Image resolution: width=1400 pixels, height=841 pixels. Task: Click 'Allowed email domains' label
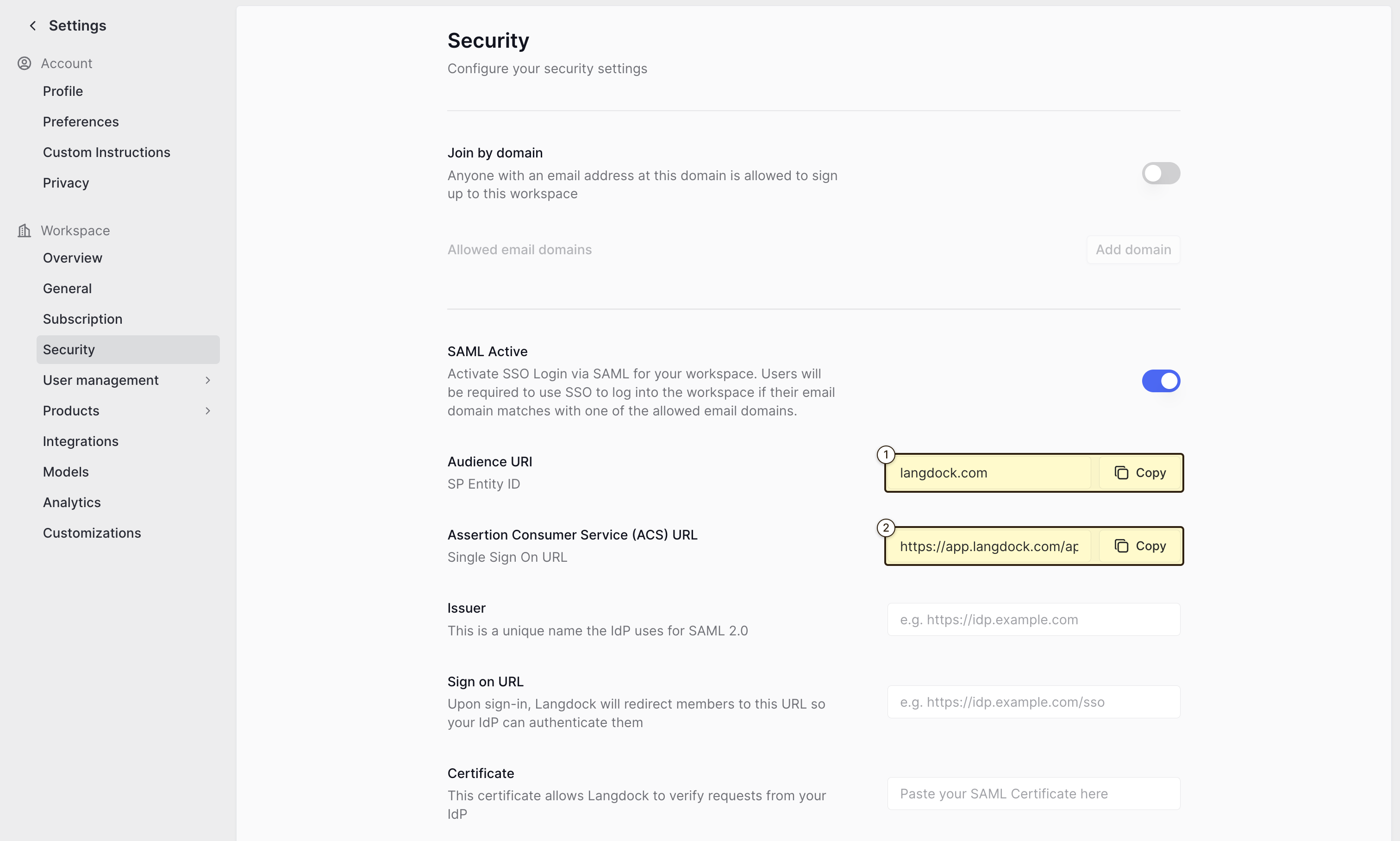(519, 250)
